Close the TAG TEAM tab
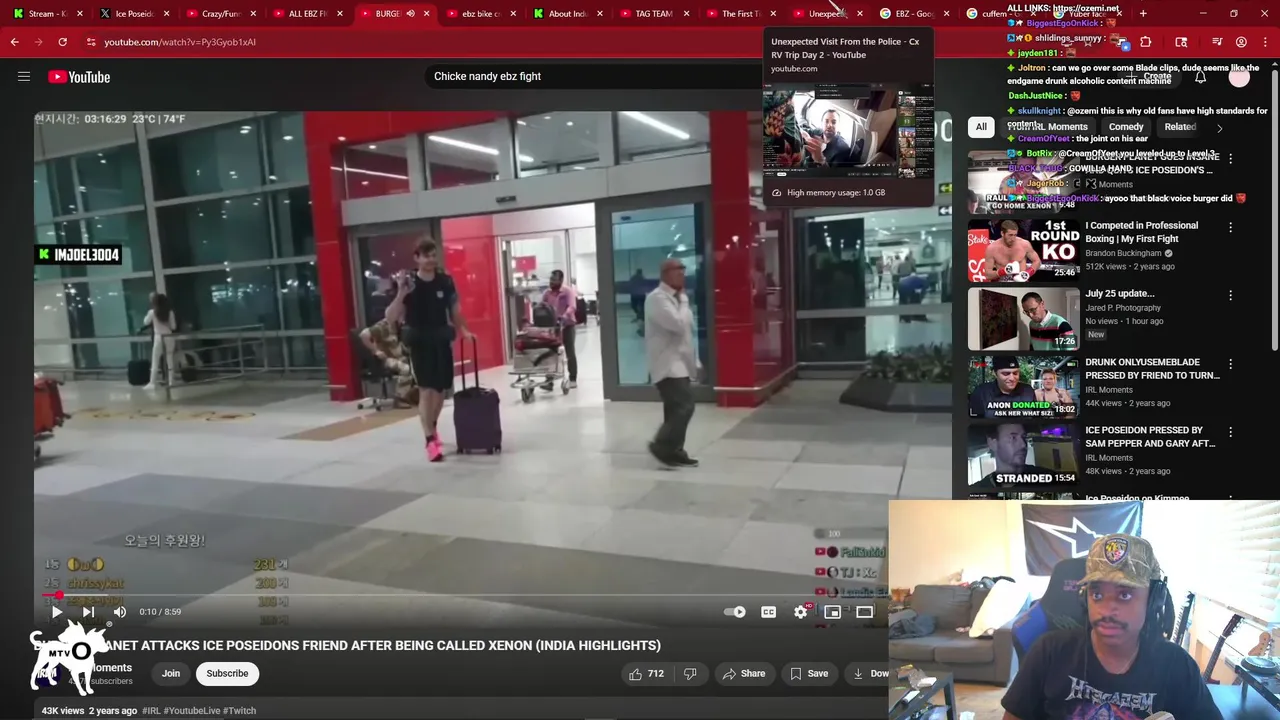Screen dimensions: 1280x720 pos(686,14)
